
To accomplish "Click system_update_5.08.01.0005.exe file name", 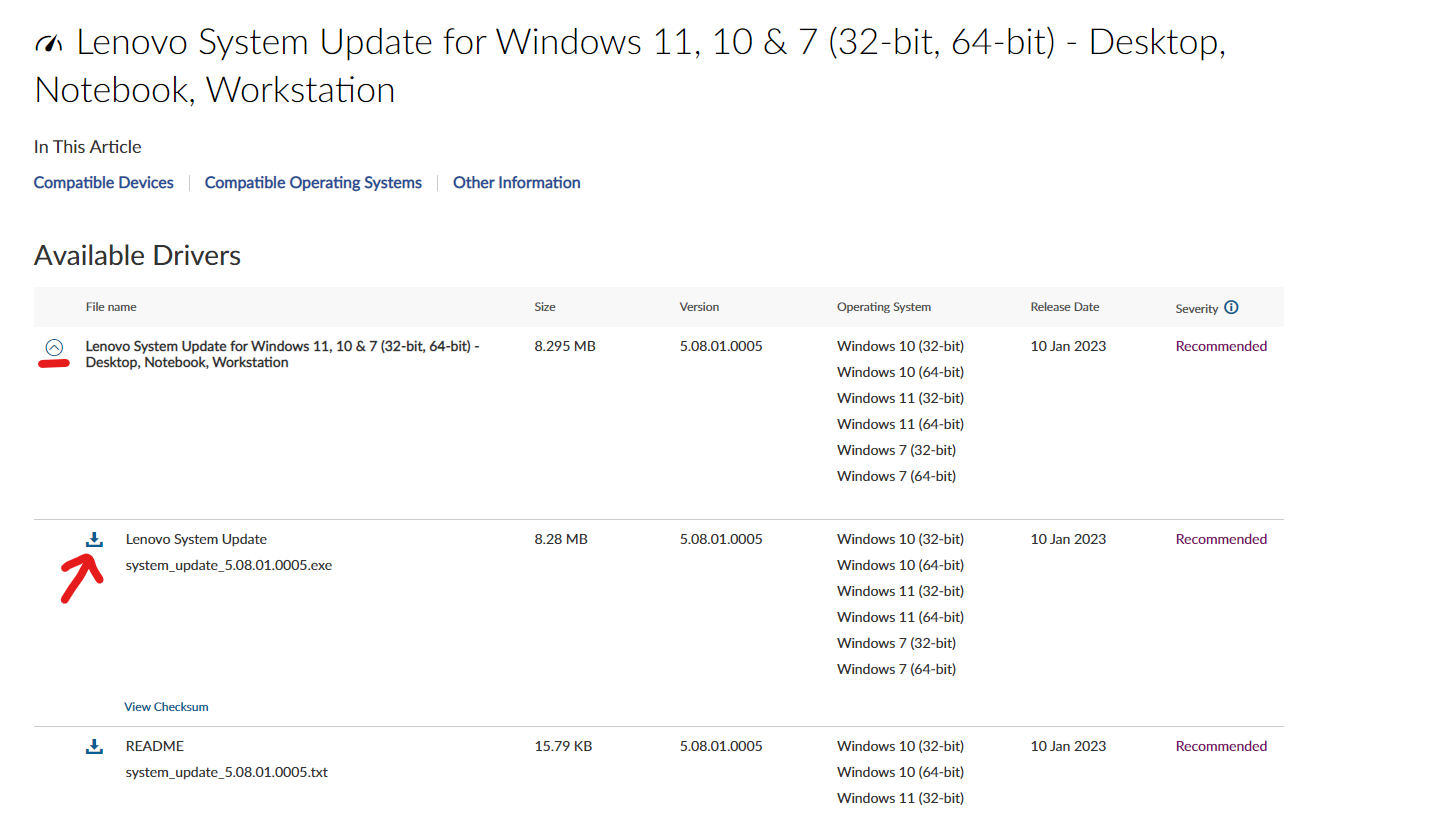I will coord(229,565).
